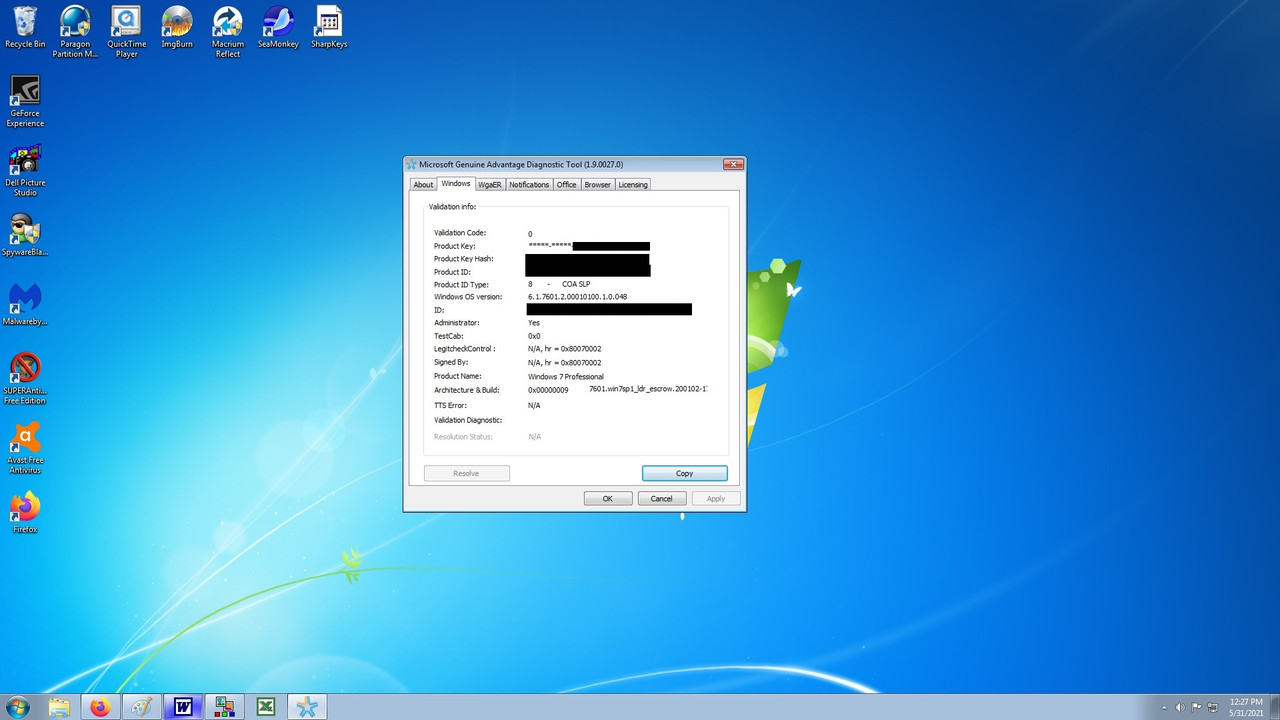Screen dimensions: 1280x720
Task: Open the Windows Start menu orb
Action: pyautogui.click(x=17, y=707)
